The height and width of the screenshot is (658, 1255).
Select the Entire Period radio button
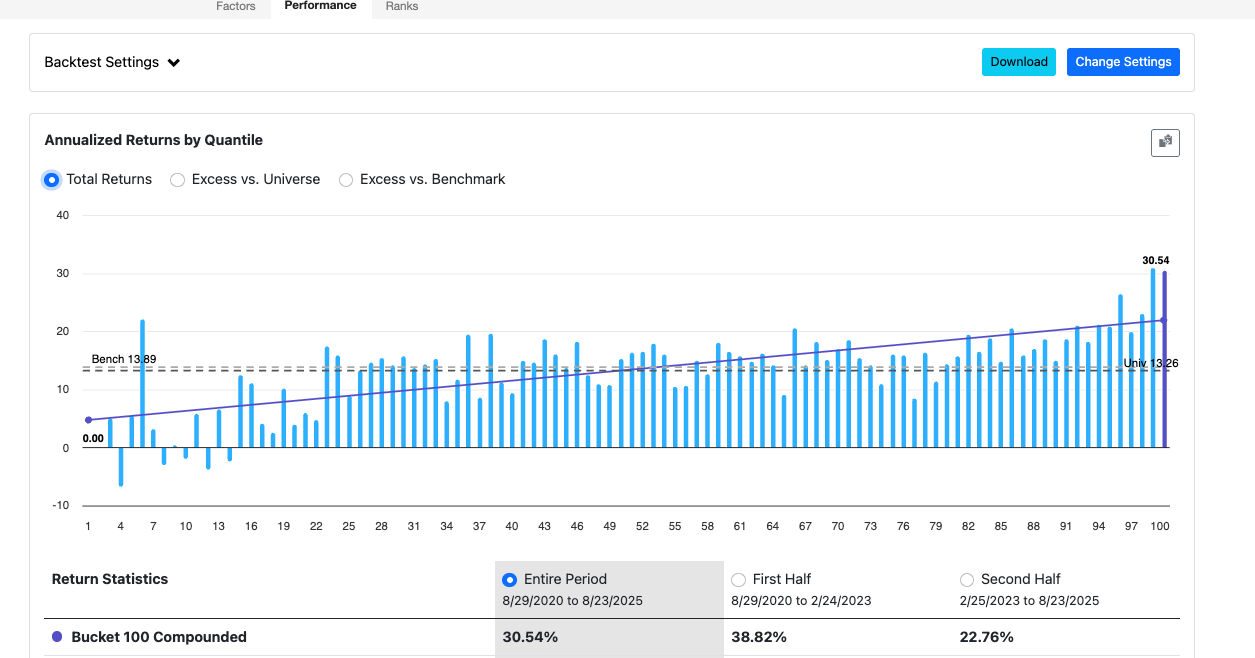[510, 580]
